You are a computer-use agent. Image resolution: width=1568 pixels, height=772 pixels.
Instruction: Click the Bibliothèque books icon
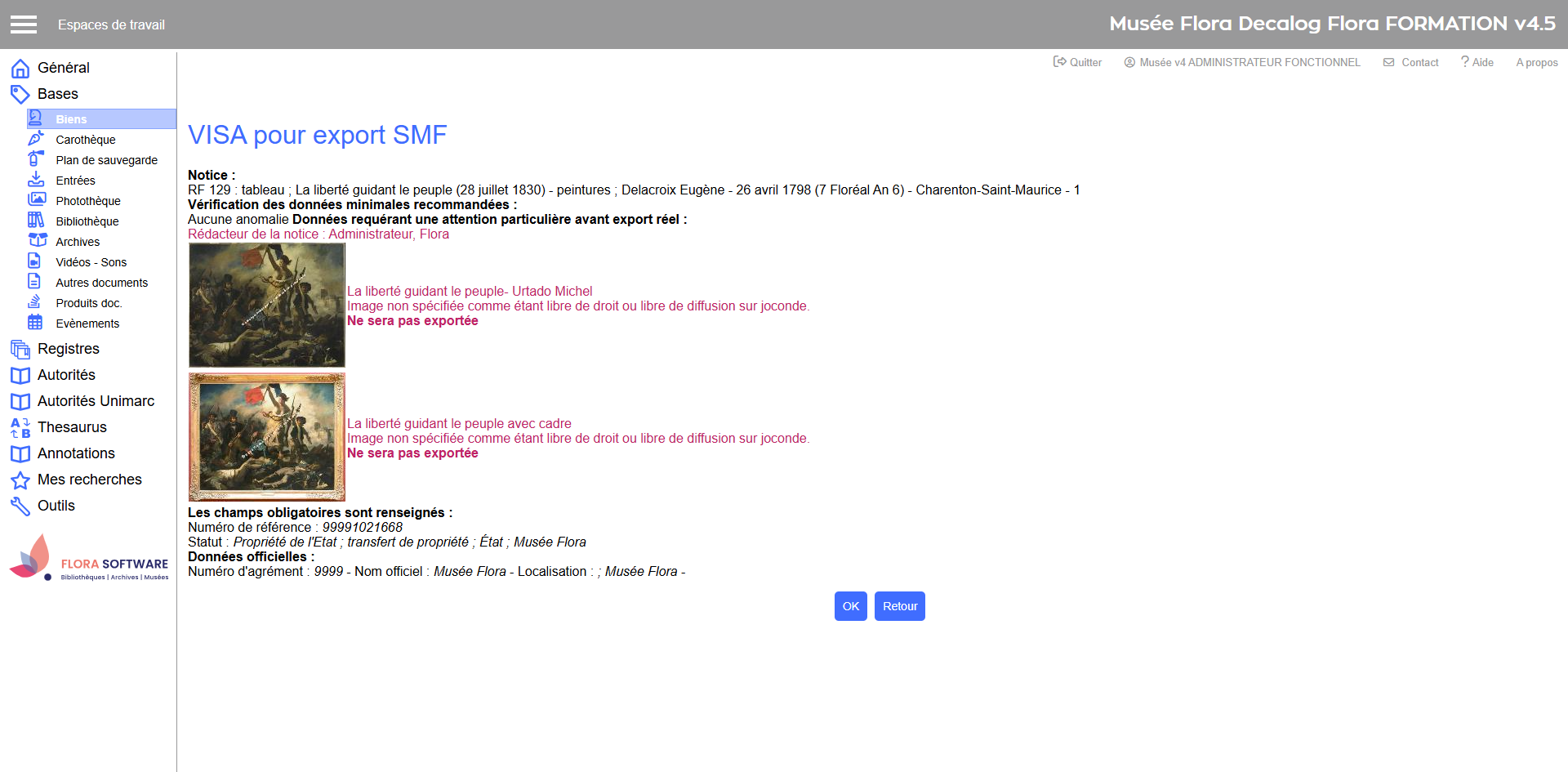coord(36,221)
